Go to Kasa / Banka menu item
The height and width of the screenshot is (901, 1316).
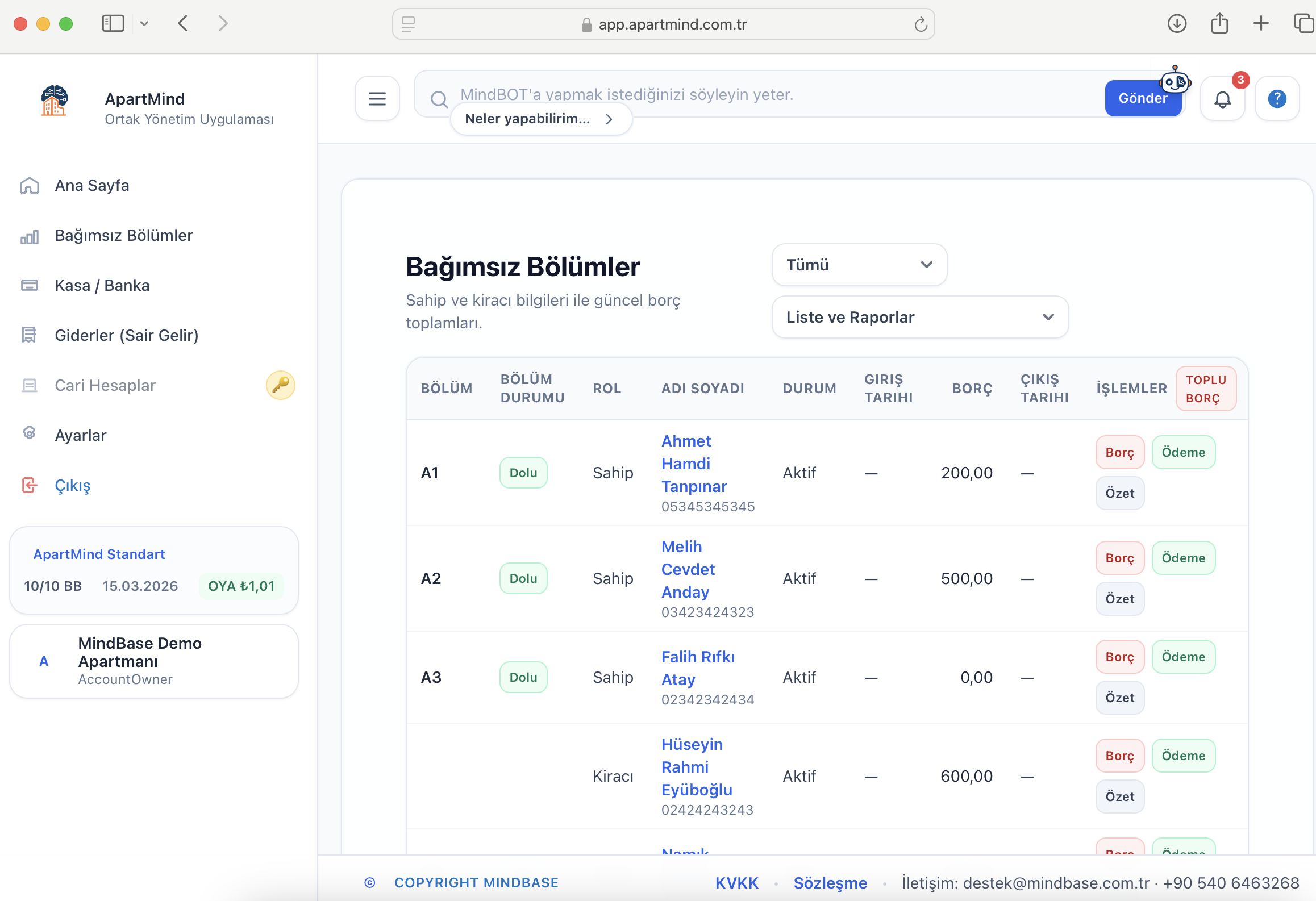(102, 285)
